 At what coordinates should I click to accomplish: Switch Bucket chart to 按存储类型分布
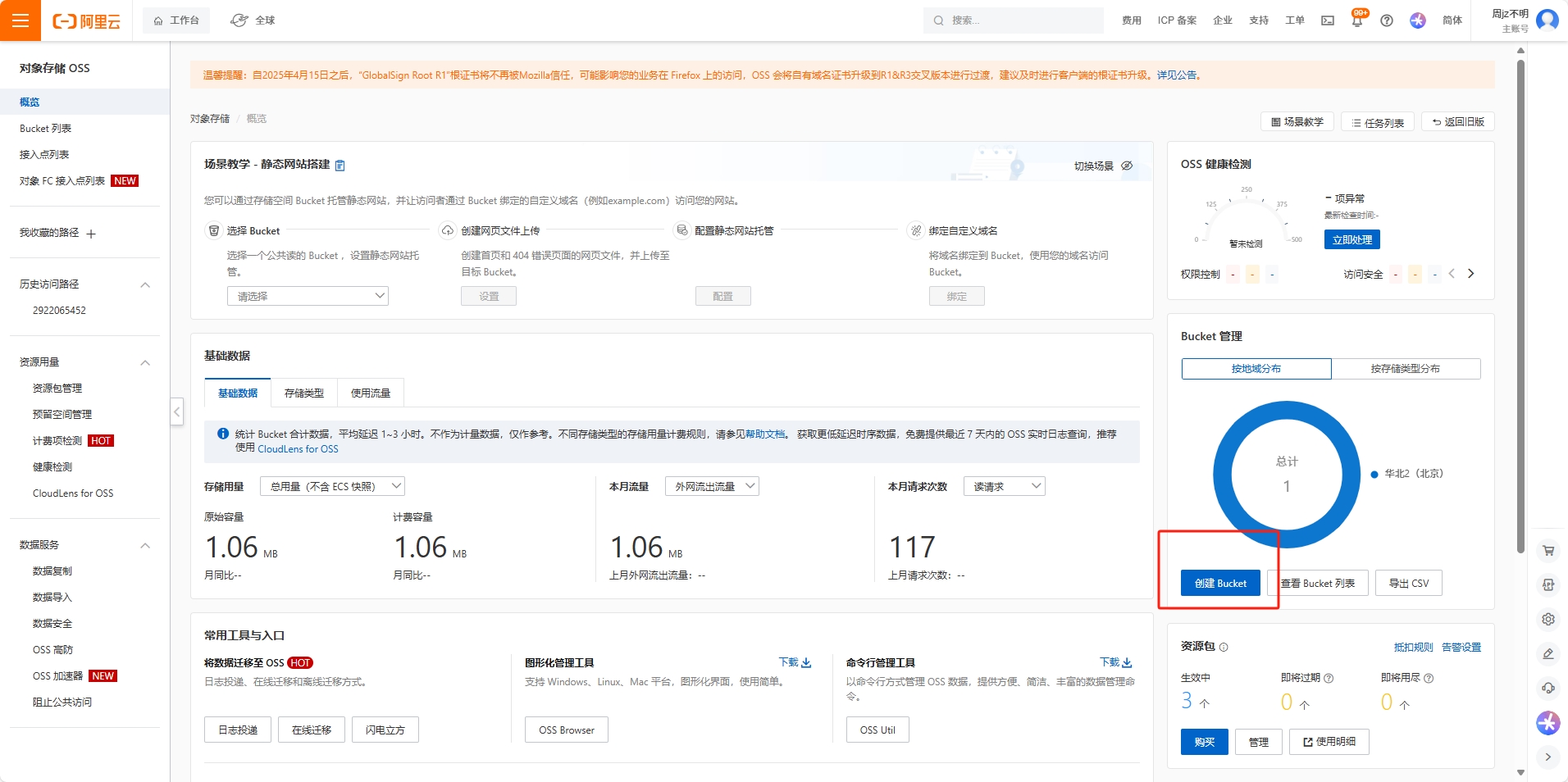(1405, 369)
